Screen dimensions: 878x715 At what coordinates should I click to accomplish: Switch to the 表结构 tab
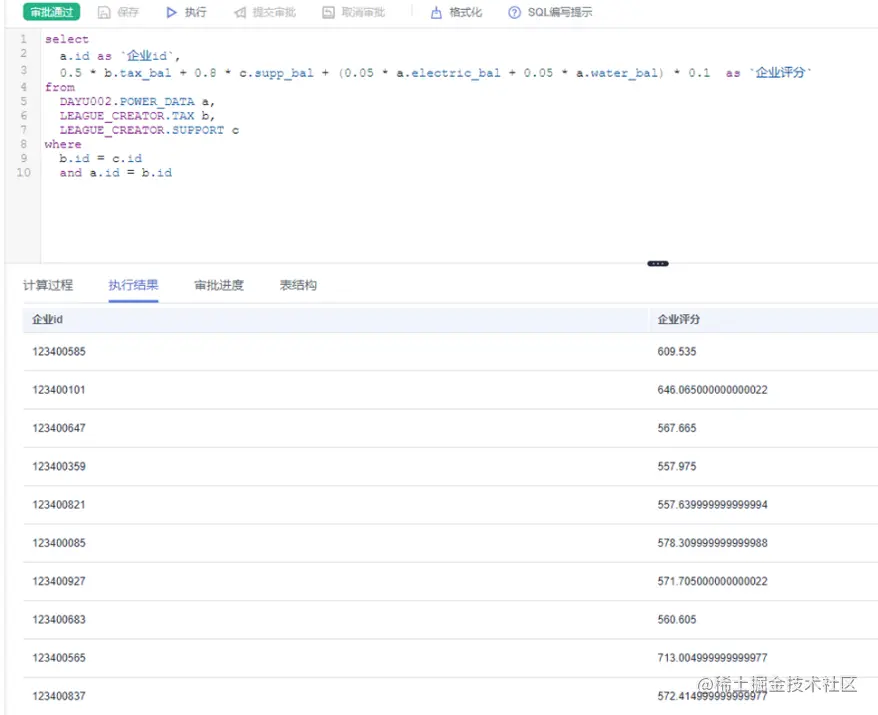298,285
